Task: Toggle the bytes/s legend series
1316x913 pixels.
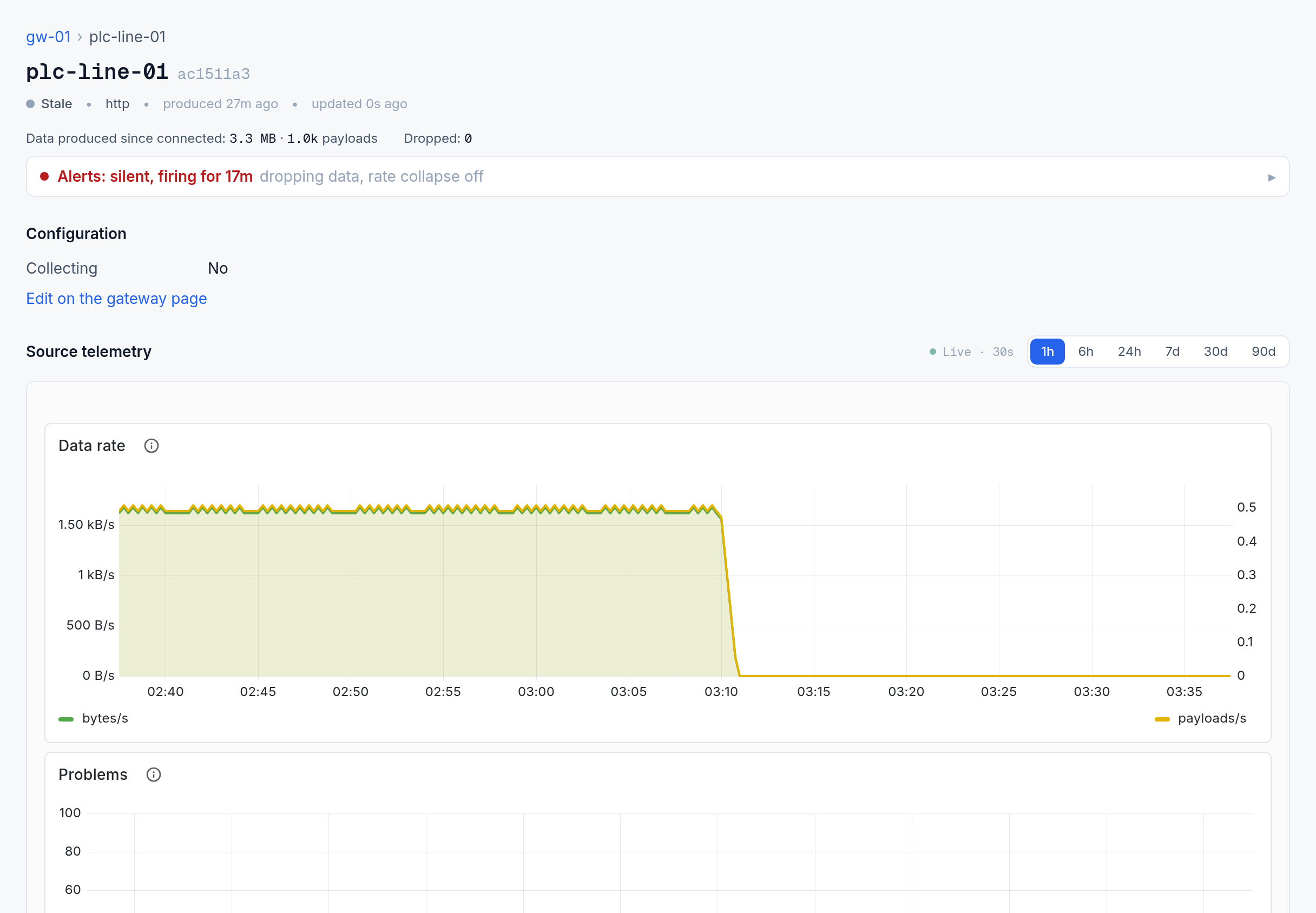Action: [x=93, y=718]
